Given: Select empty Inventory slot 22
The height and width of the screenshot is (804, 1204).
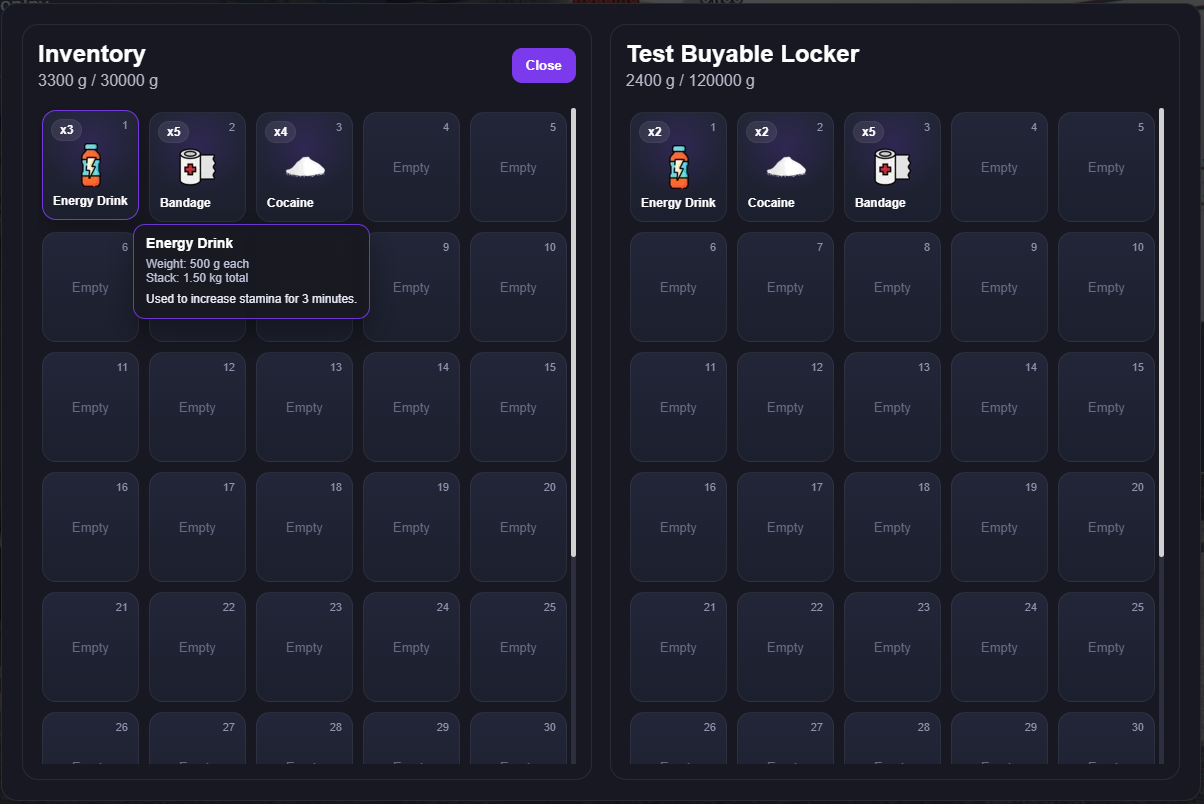Looking at the screenshot, I should click(x=197, y=647).
